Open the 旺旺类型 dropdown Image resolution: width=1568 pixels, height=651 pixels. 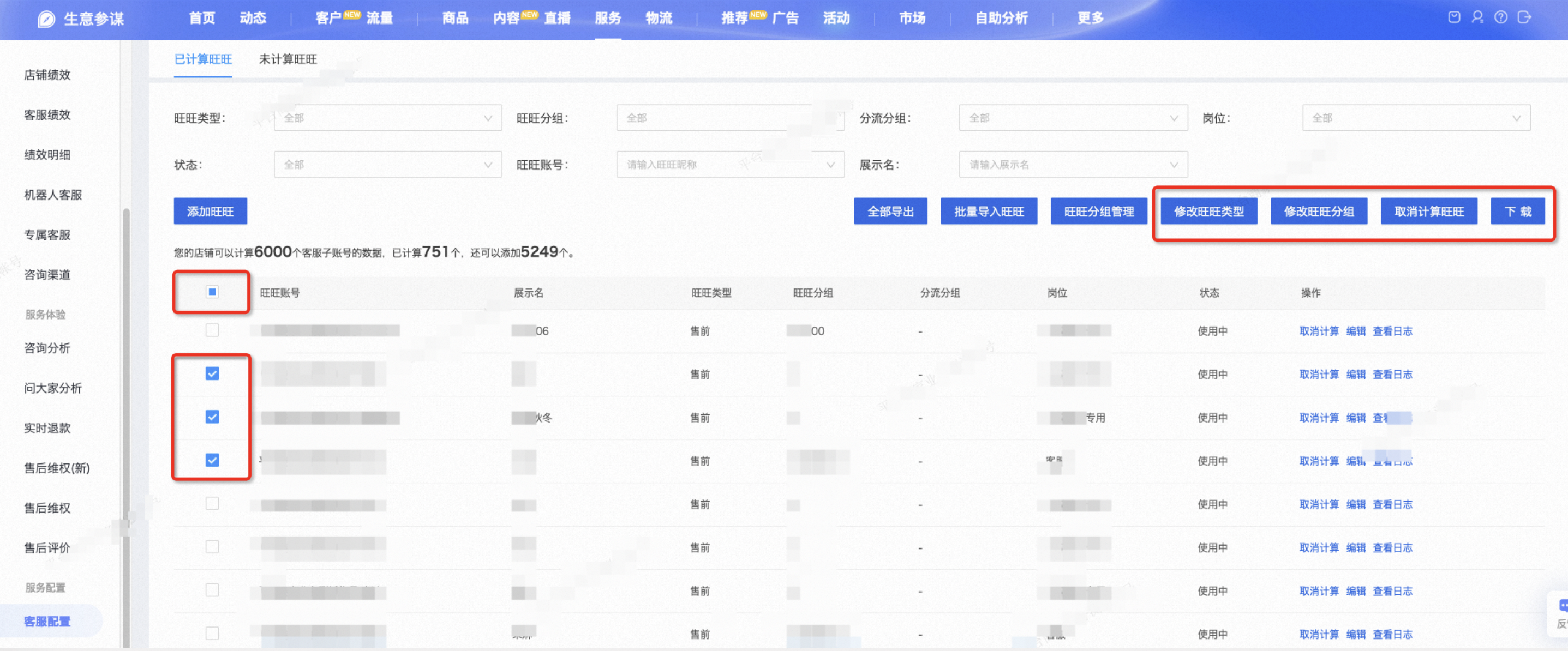pyautogui.click(x=388, y=118)
